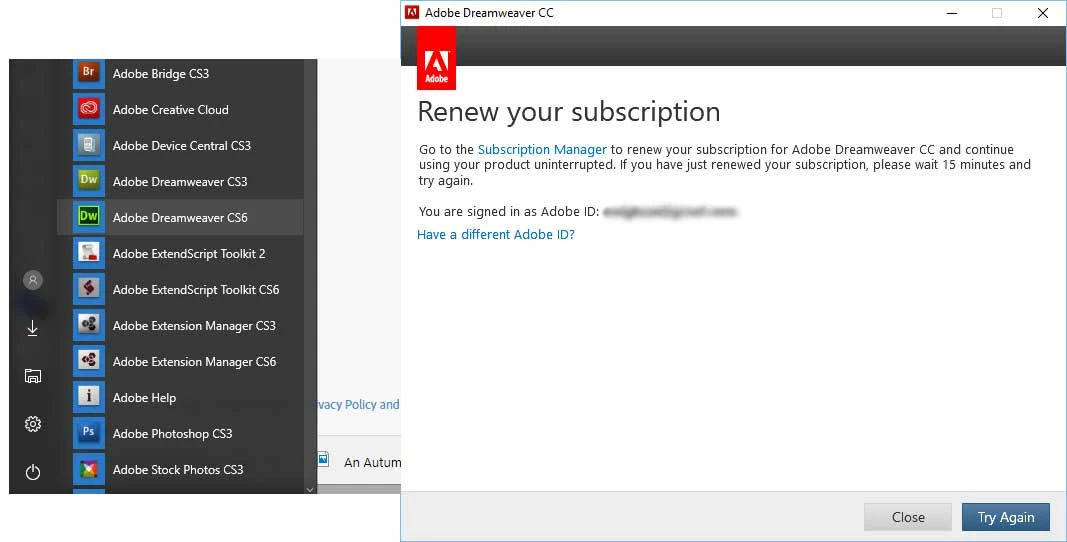Launch the Adobe Dreamweaver CS3 icon
This screenshot has width=1067, height=542.
[88, 181]
